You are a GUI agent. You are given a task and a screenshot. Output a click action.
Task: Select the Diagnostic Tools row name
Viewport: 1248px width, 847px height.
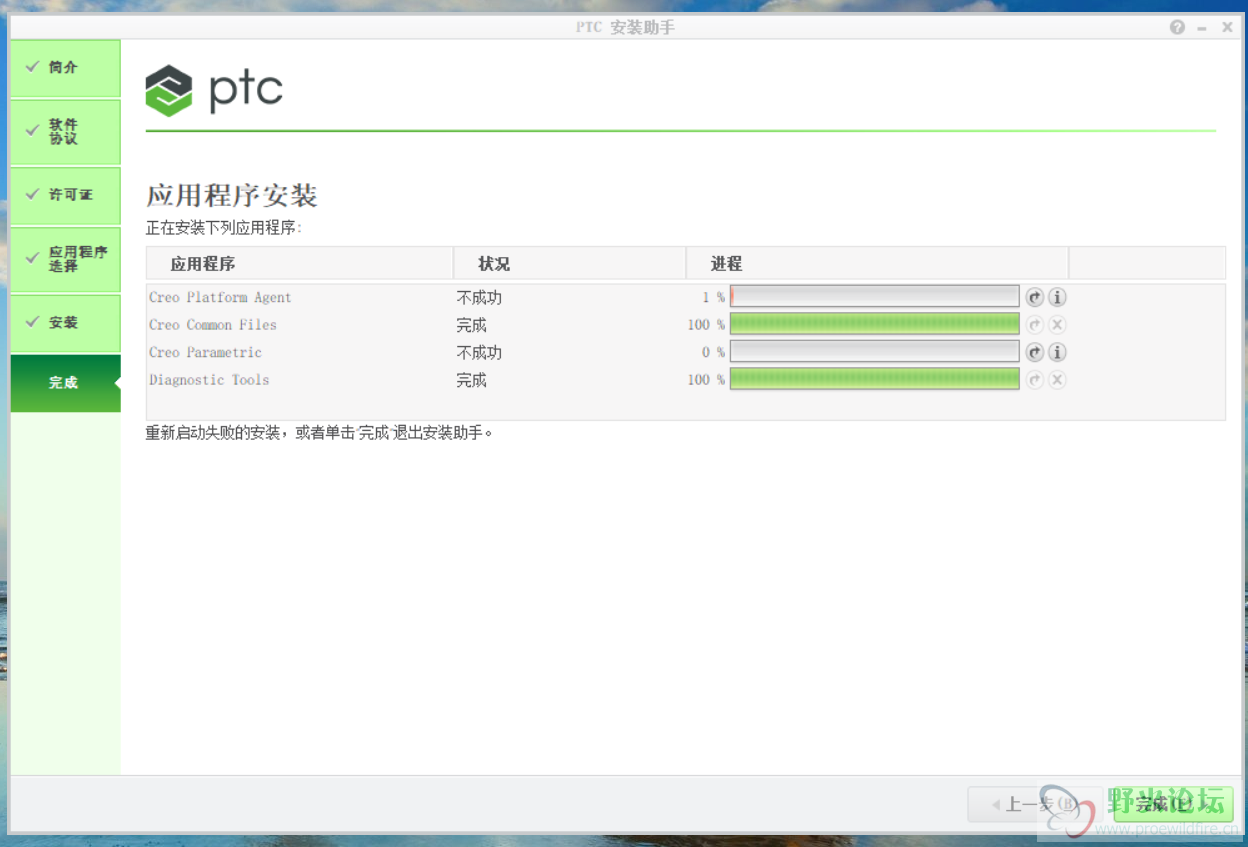coord(209,379)
